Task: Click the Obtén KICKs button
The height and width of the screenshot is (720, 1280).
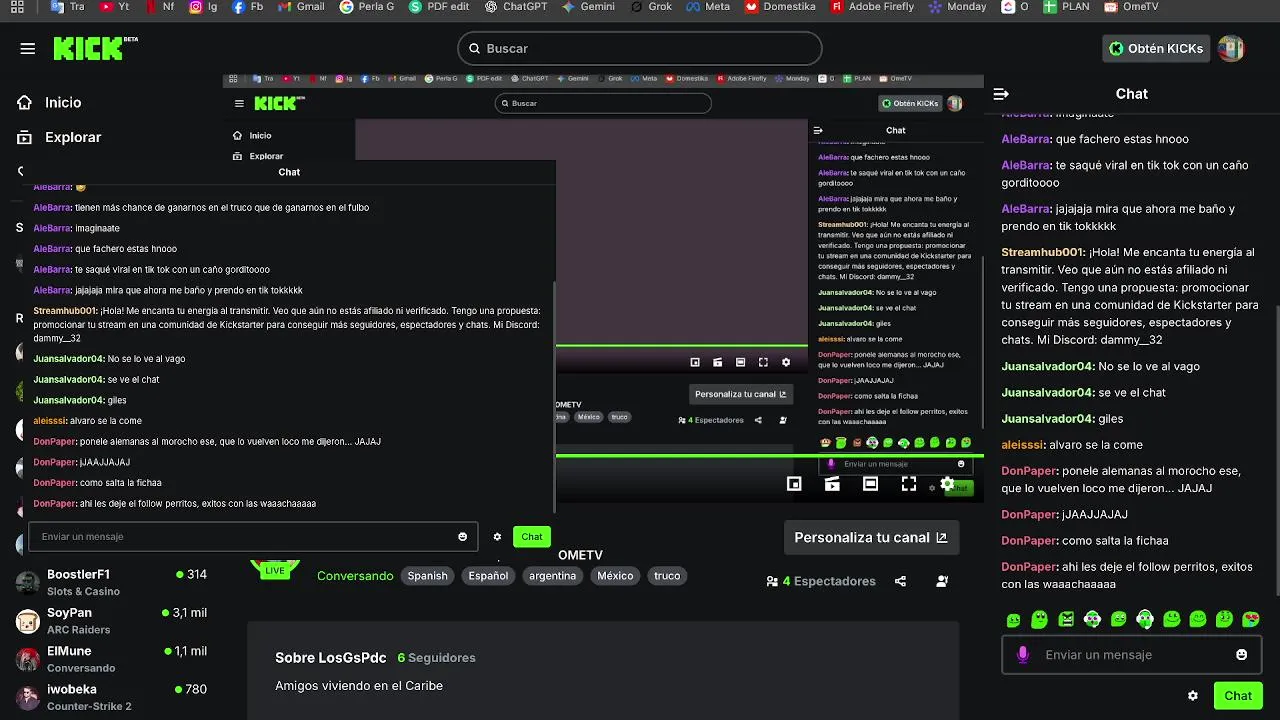Action: [x=1156, y=48]
